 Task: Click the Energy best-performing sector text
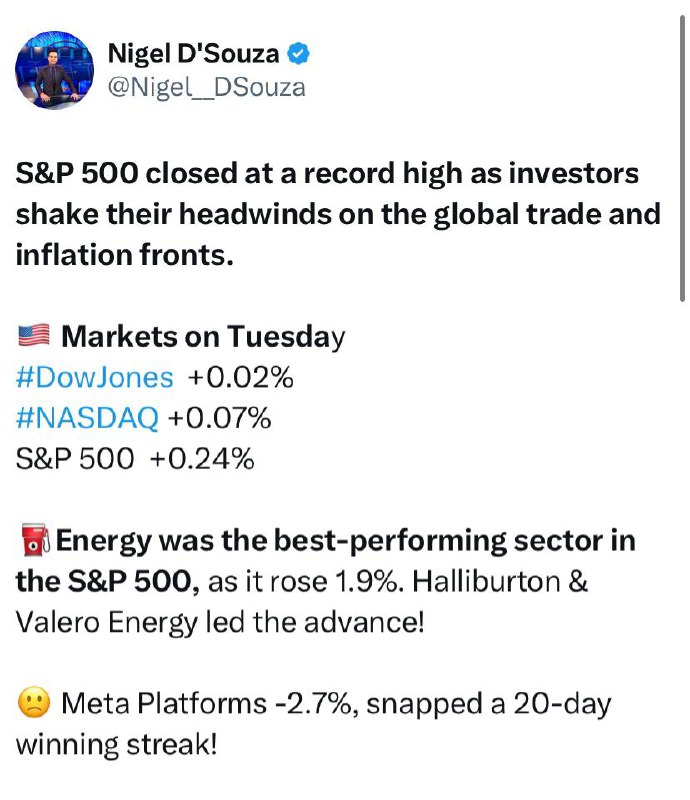(326, 561)
